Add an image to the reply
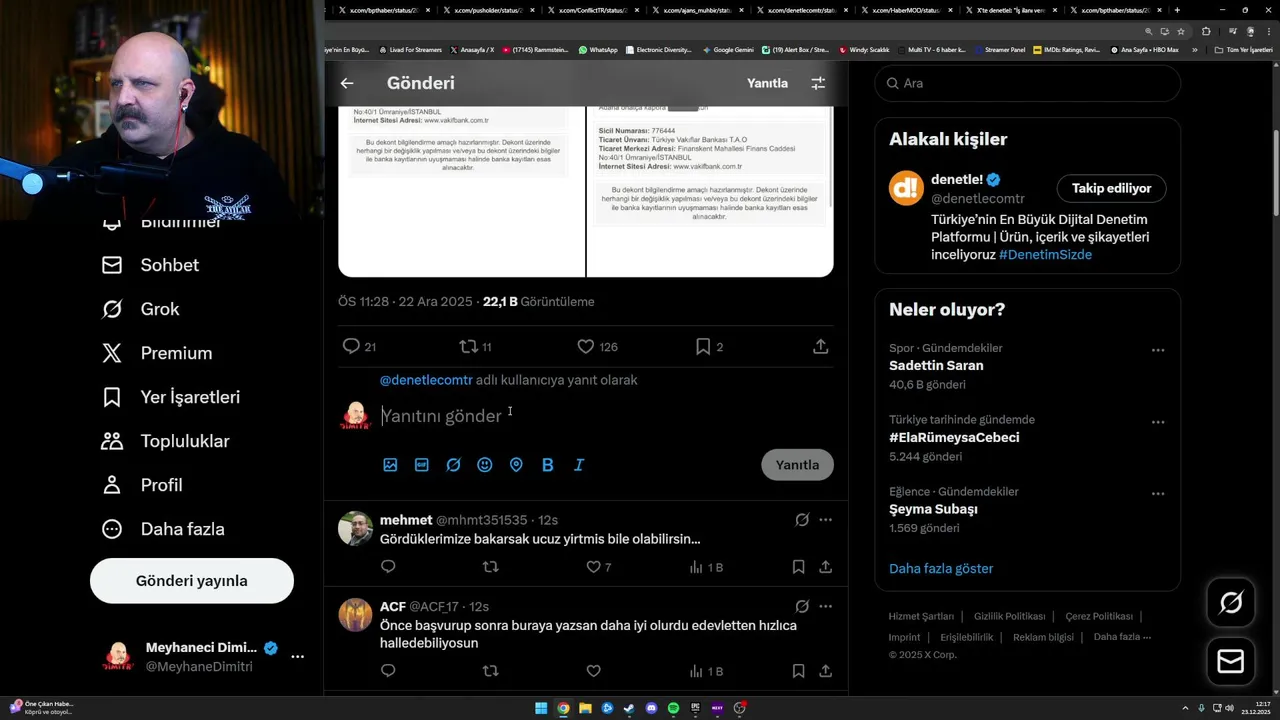 390,465
